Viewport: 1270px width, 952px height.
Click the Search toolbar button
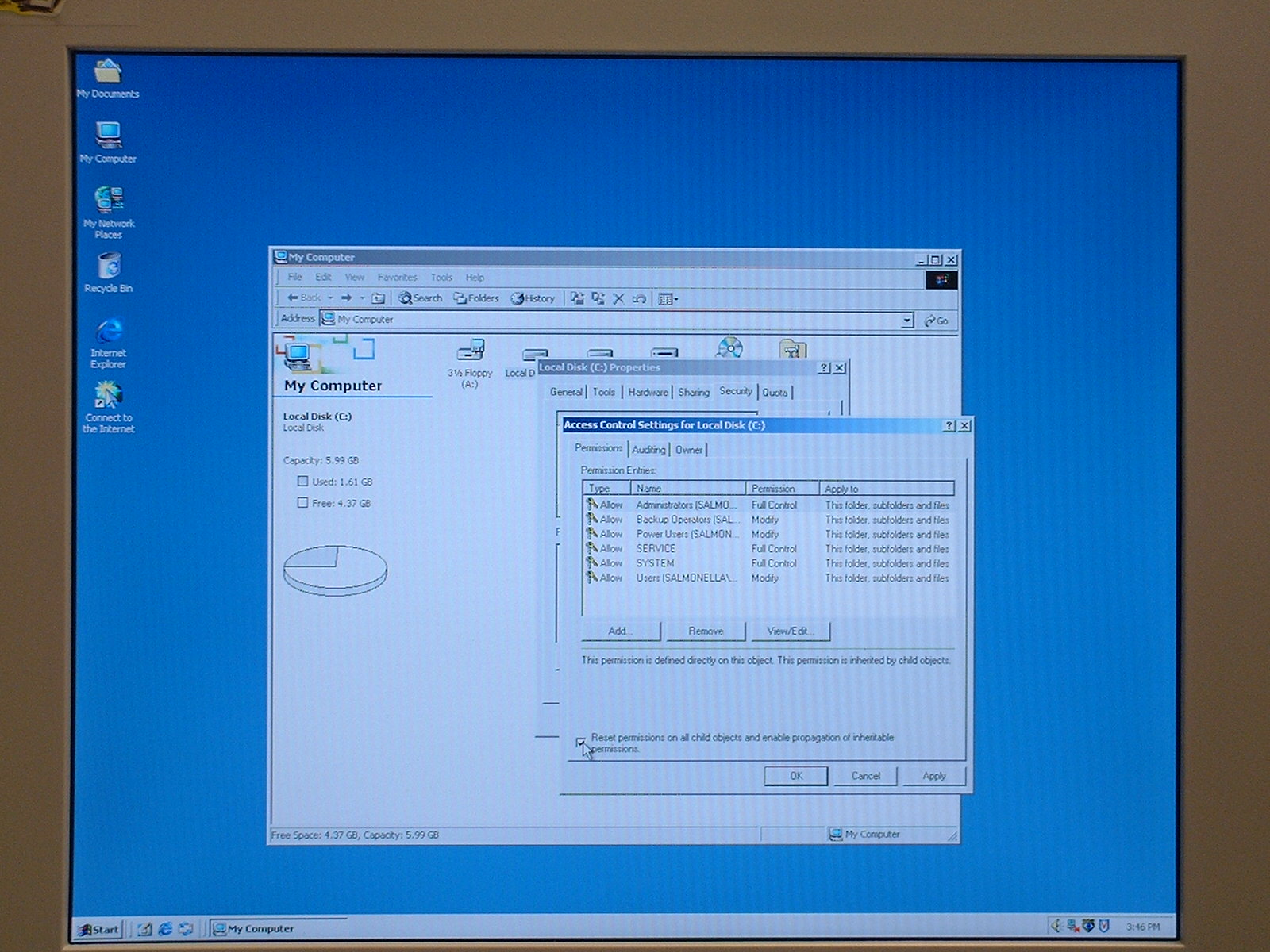(x=421, y=298)
